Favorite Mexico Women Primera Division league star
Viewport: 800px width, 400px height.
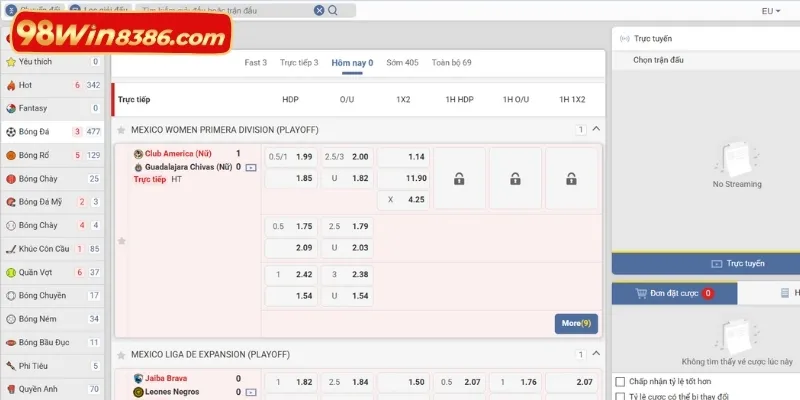click(x=121, y=130)
